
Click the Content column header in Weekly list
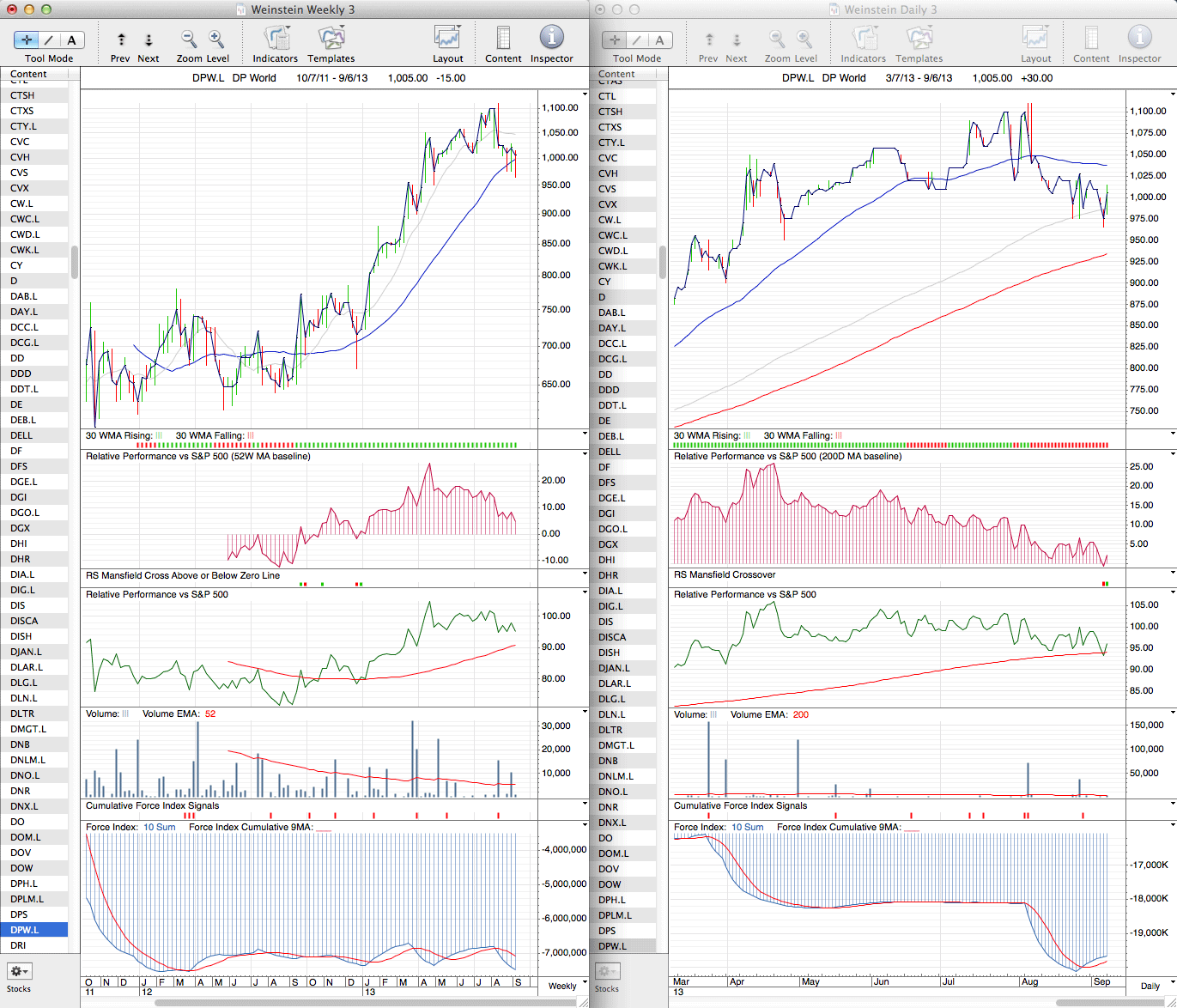pos(29,74)
